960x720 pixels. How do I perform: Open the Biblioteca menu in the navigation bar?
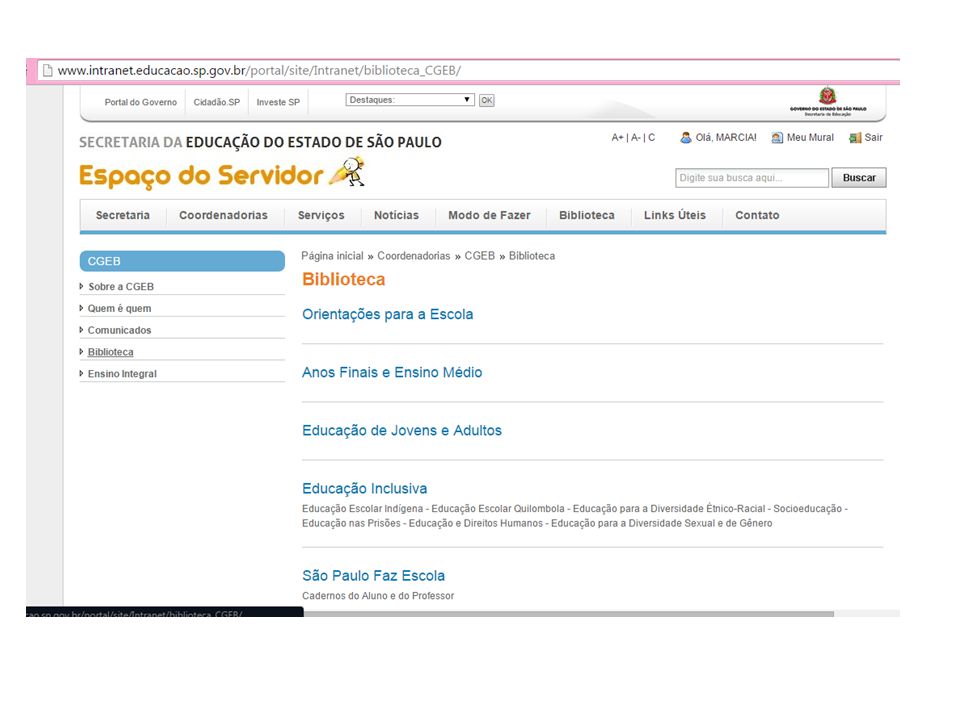[x=587, y=216]
